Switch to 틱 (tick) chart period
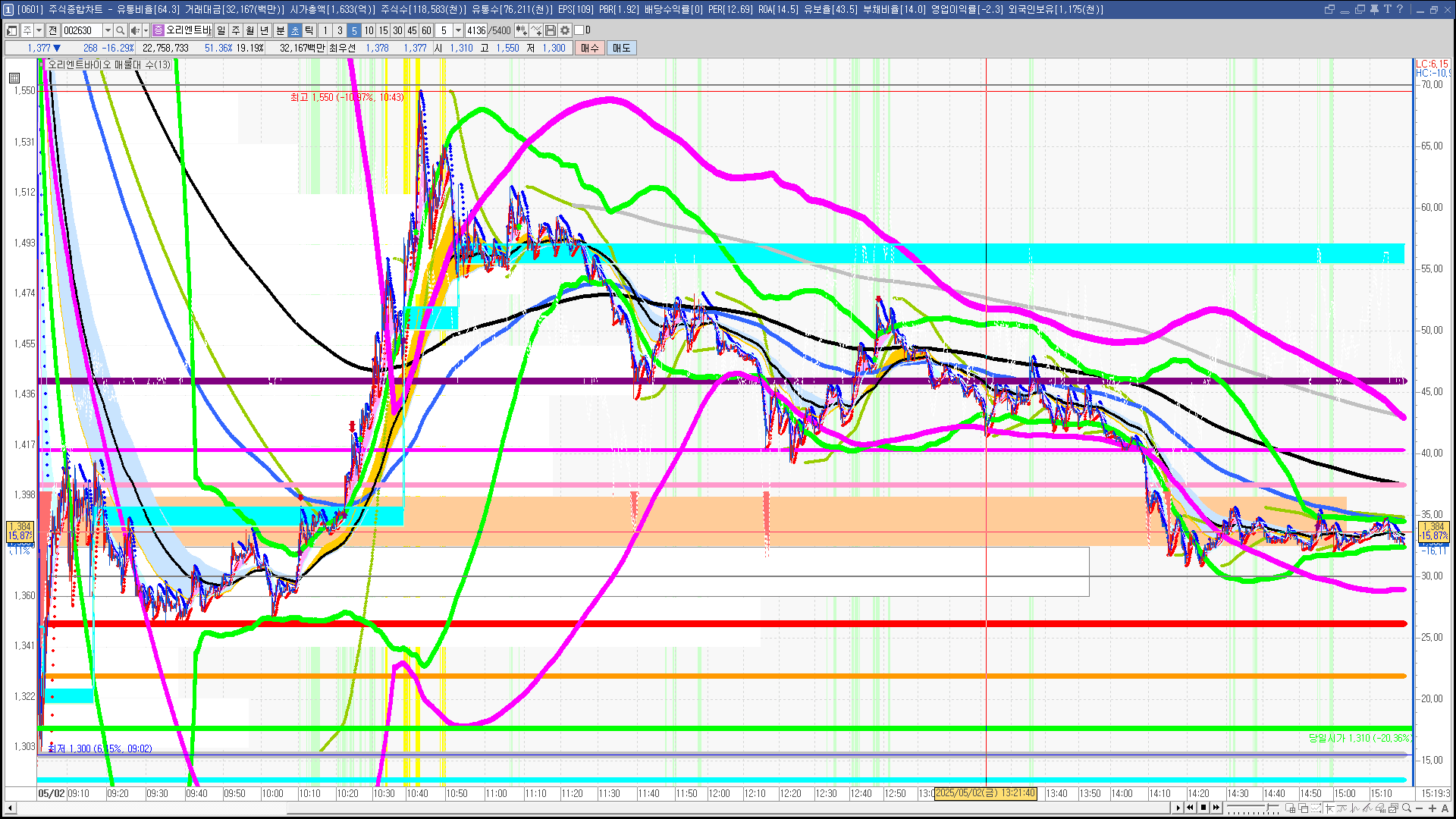 pyautogui.click(x=309, y=30)
